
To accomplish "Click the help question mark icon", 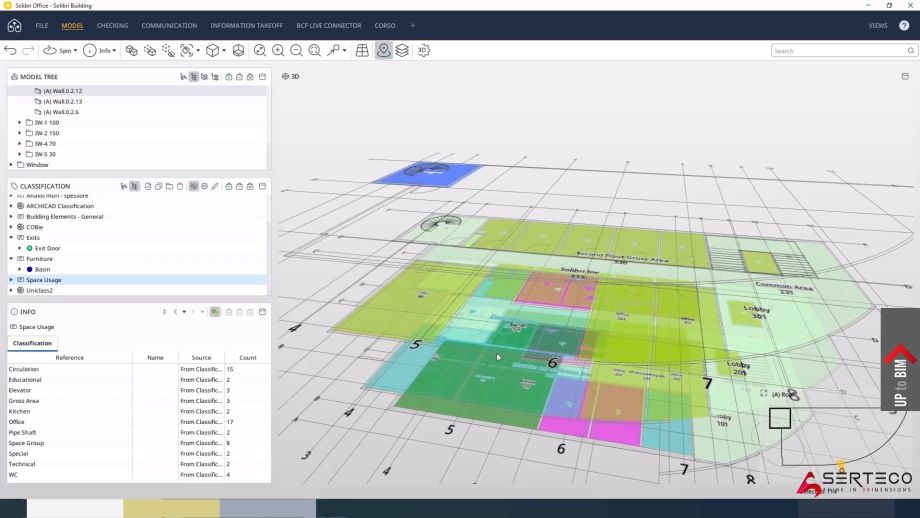I will pyautogui.click(x=904, y=26).
